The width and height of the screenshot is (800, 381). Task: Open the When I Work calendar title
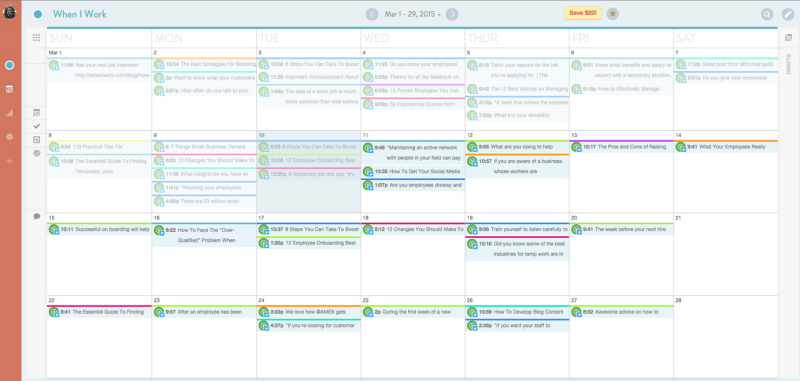80,14
